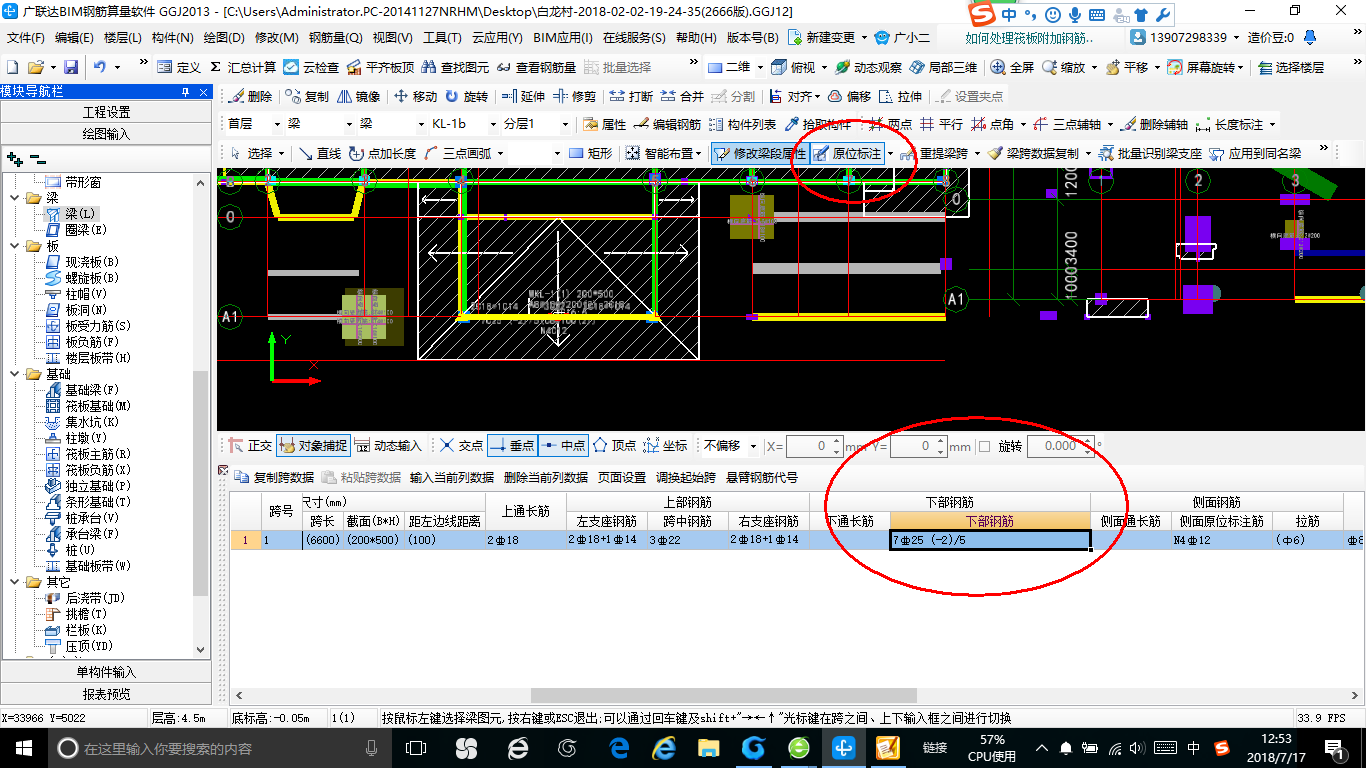The width and height of the screenshot is (1366, 768).
Task: Click 镜像 mirror tool
Action: [358, 96]
